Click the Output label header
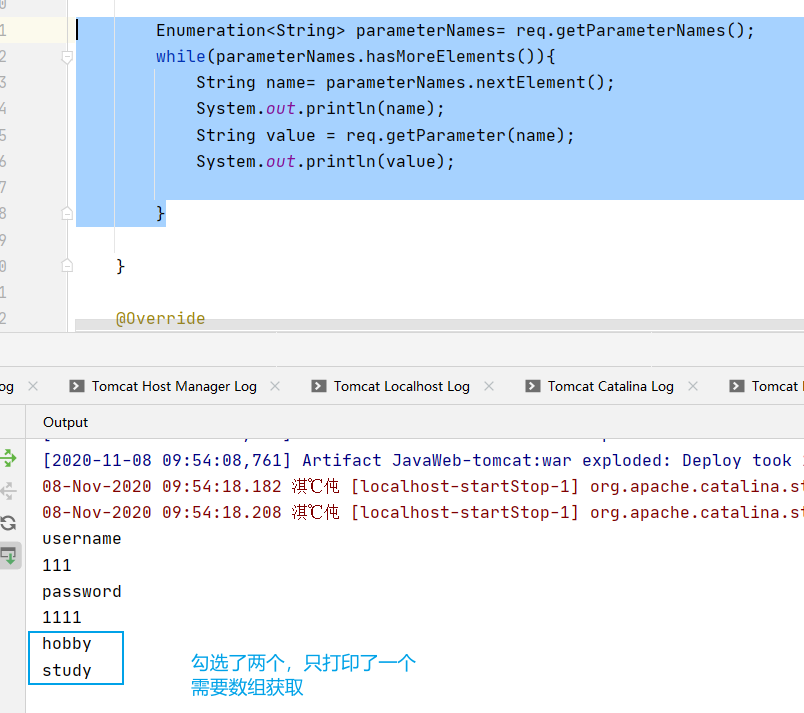 click(x=66, y=422)
